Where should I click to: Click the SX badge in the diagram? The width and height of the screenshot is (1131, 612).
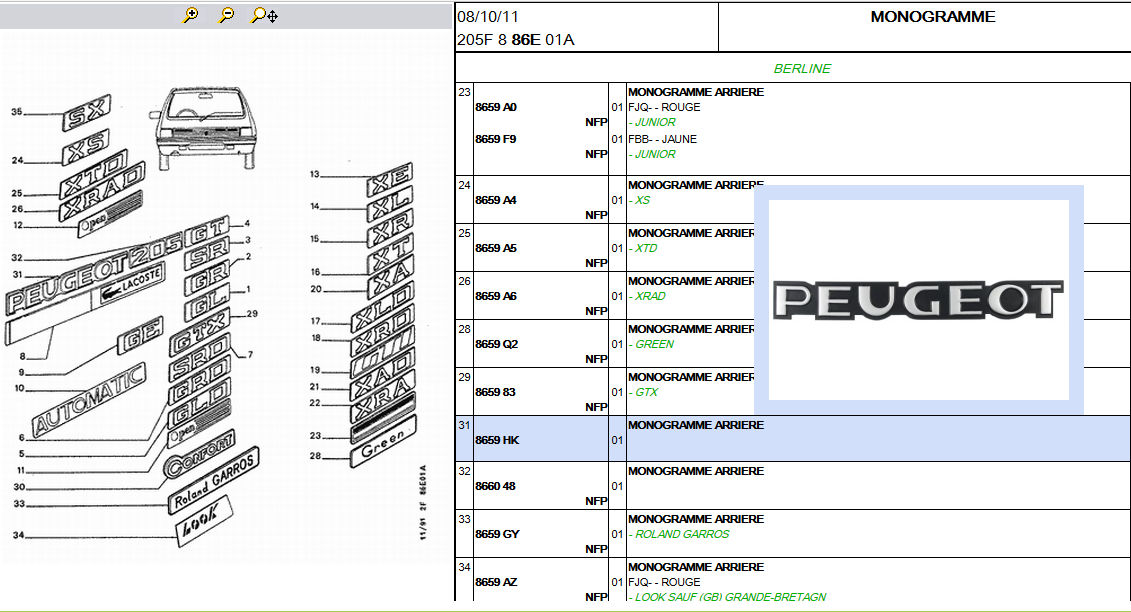(87, 113)
